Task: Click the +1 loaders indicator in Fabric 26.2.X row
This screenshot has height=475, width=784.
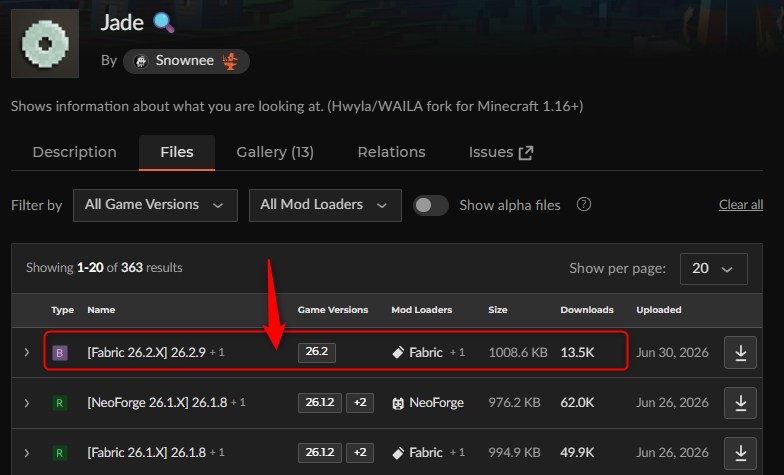Action: pyautogui.click(x=458, y=352)
